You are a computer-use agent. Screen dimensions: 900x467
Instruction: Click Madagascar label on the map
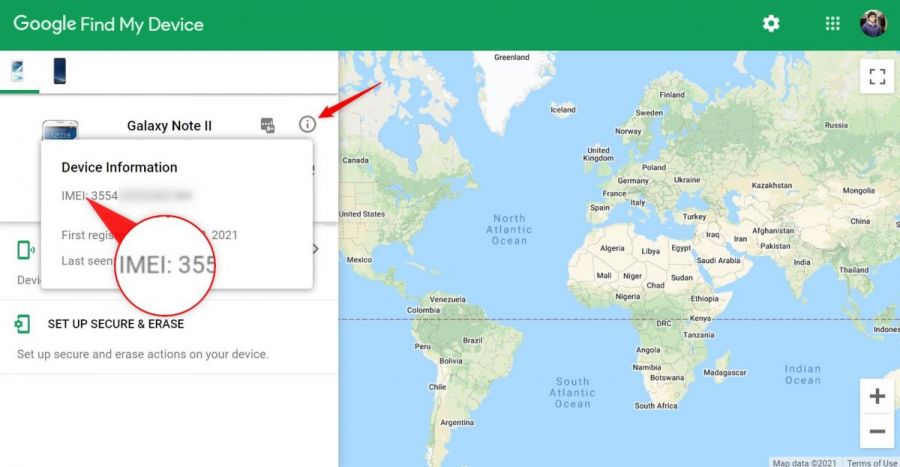coord(724,372)
